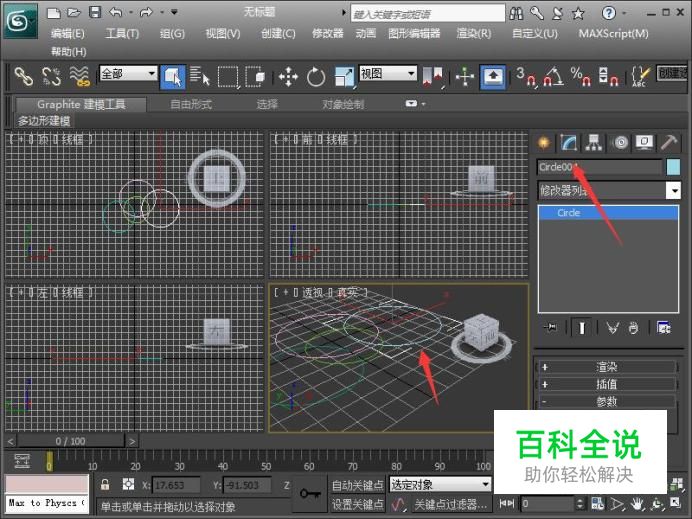Toggle Set Key mode (设置关键点)
The width and height of the screenshot is (692, 519).
click(x=357, y=504)
